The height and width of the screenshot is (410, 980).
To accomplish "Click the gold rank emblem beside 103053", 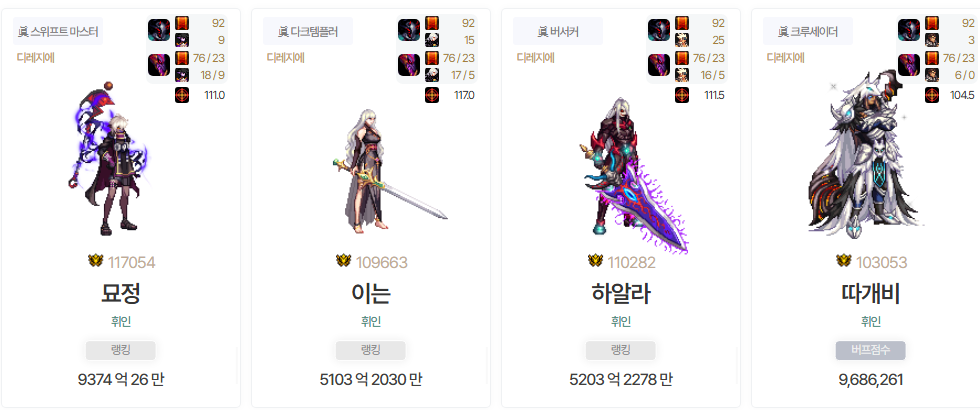I will click(x=844, y=261).
